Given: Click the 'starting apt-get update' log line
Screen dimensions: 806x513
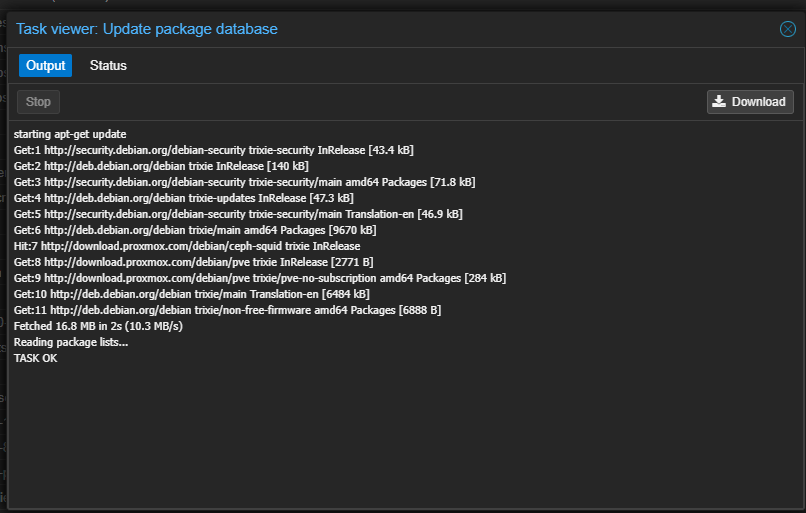Looking at the screenshot, I should [70, 134].
